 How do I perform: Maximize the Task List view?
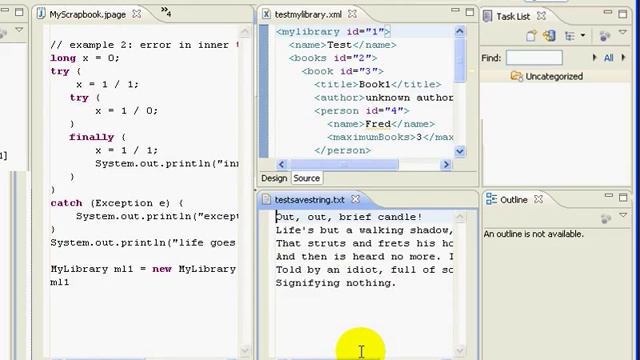623,14
